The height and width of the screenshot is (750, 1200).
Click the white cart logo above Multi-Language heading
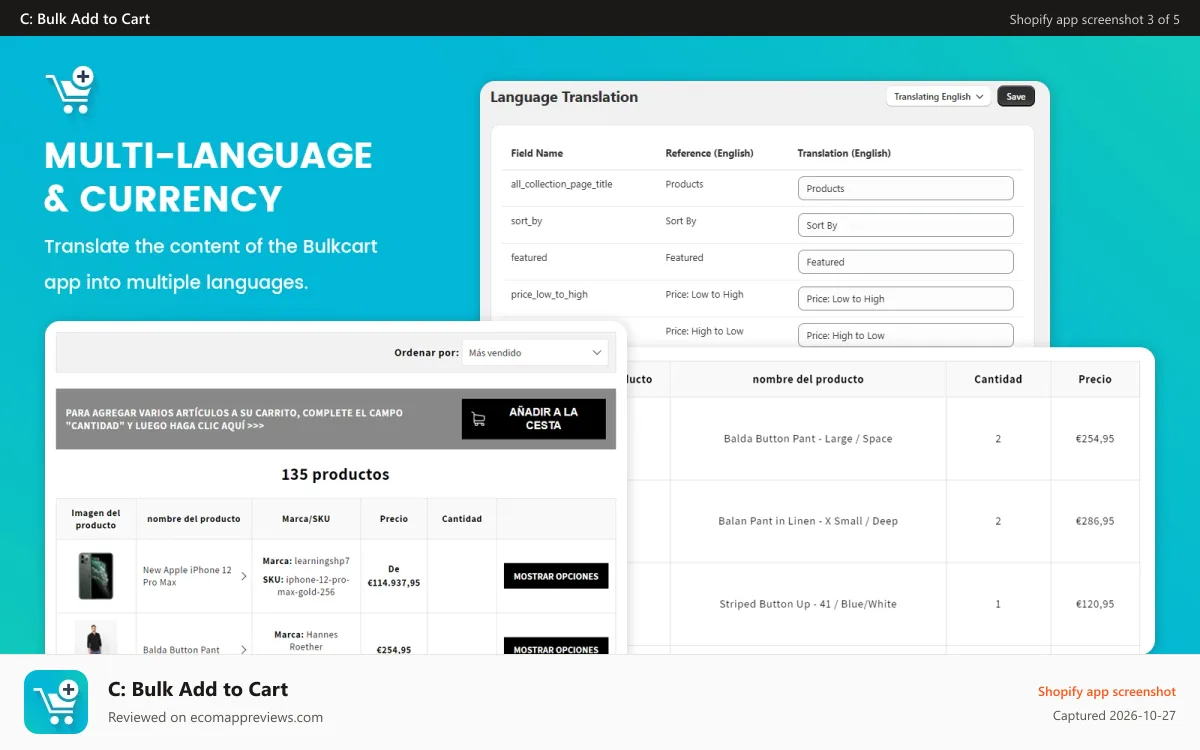pos(69,91)
